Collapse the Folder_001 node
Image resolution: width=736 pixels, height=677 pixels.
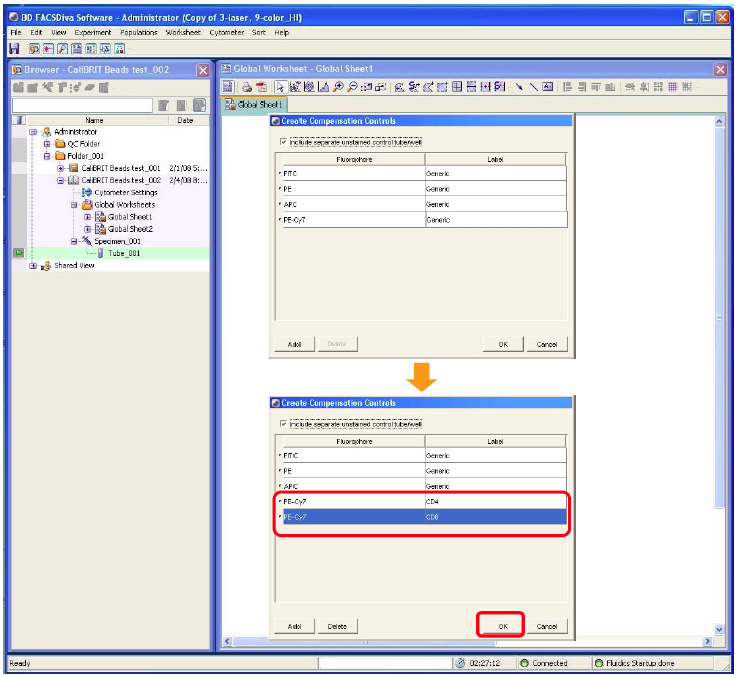coord(47,156)
